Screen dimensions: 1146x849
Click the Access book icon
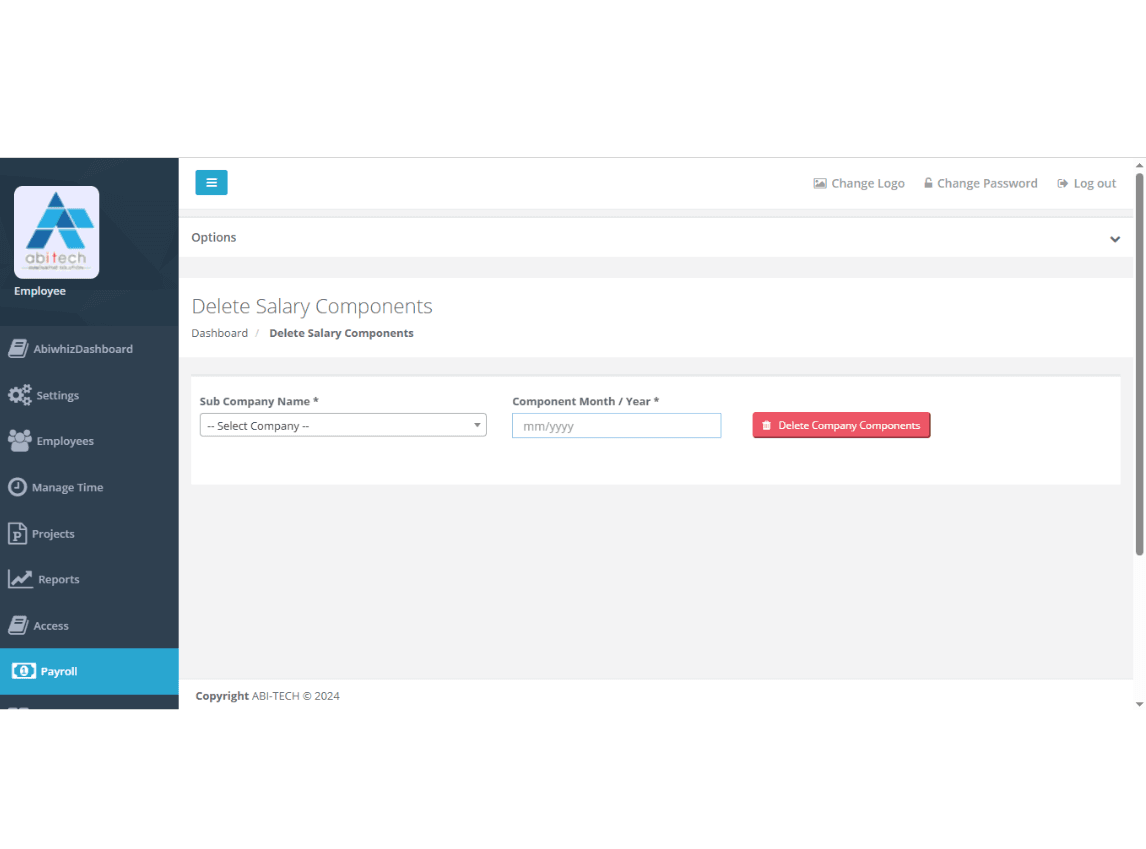[18, 625]
